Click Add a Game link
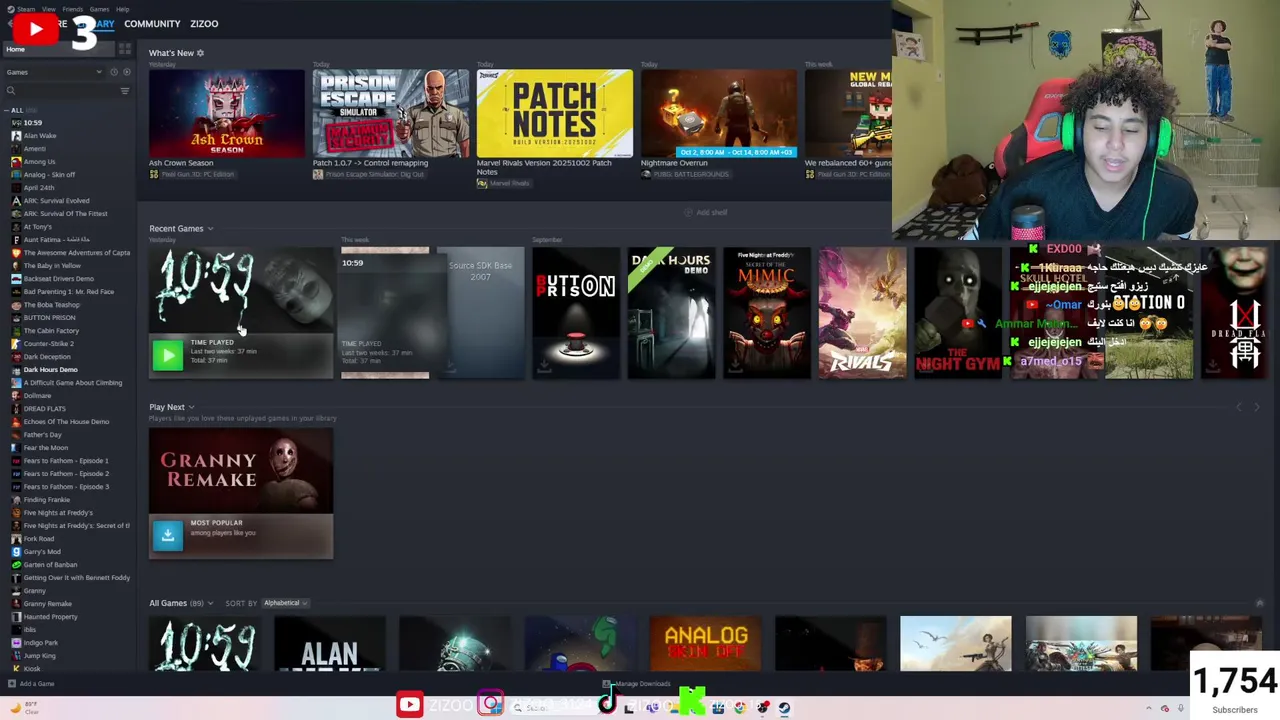This screenshot has height=720, width=1280. point(37,684)
